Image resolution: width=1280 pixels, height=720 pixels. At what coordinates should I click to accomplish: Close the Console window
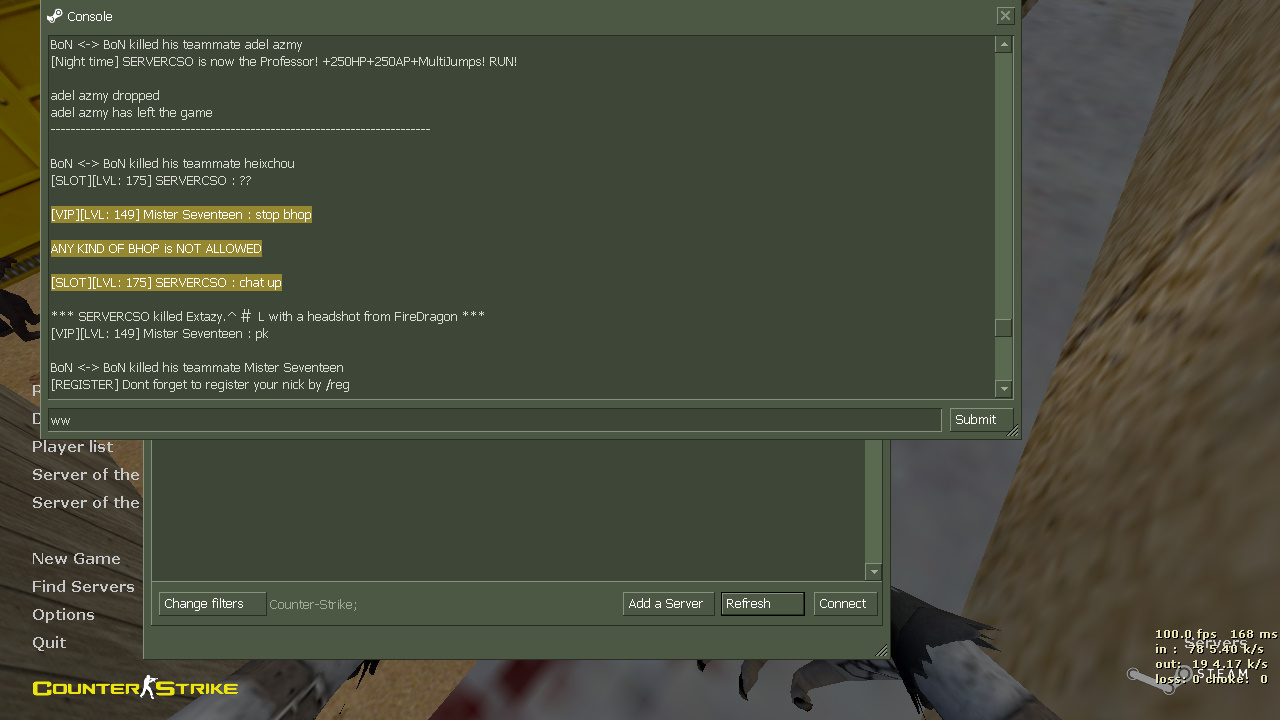click(x=1005, y=16)
